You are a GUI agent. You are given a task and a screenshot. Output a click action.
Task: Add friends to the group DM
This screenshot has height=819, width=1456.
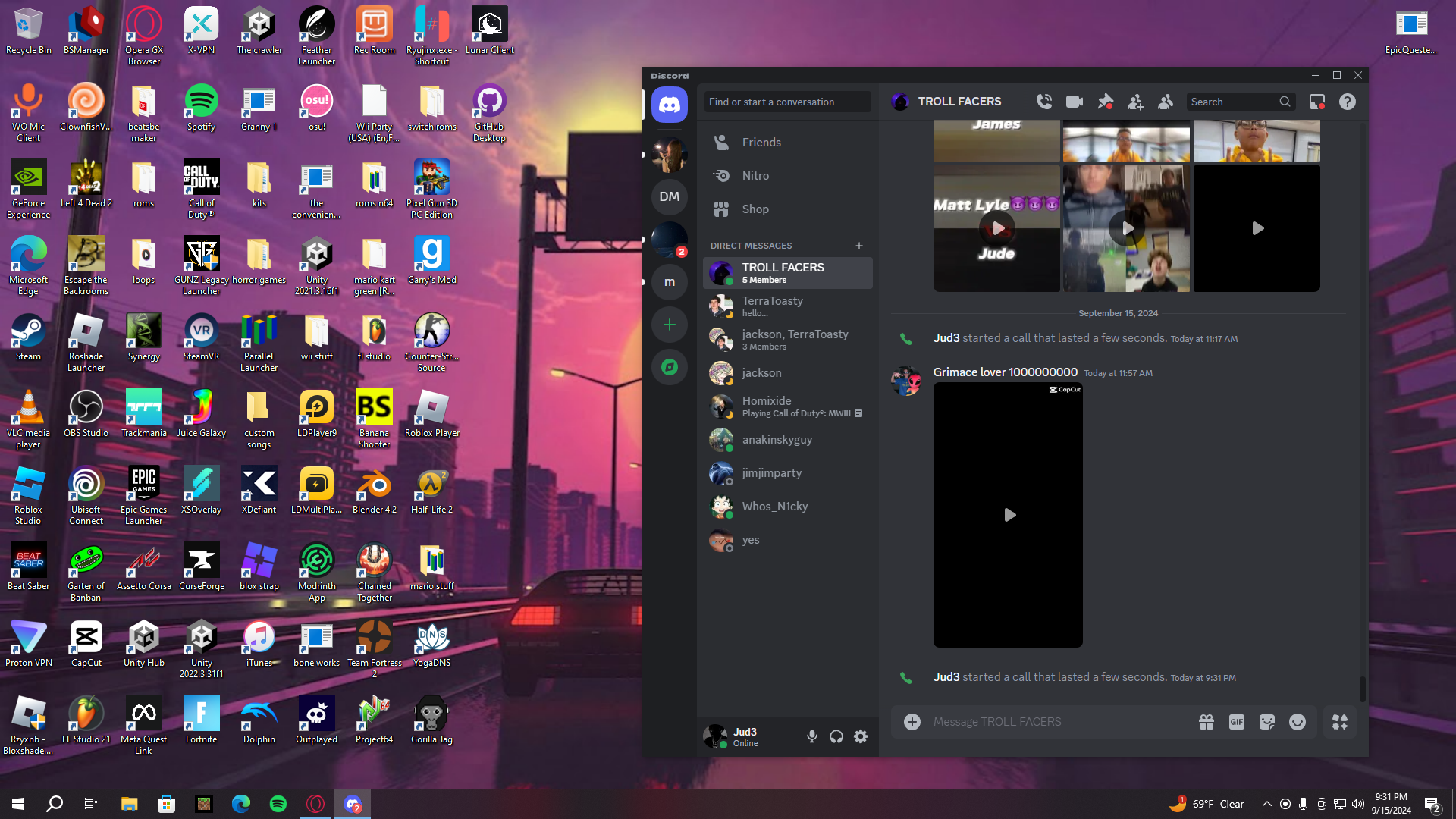pos(1135,102)
